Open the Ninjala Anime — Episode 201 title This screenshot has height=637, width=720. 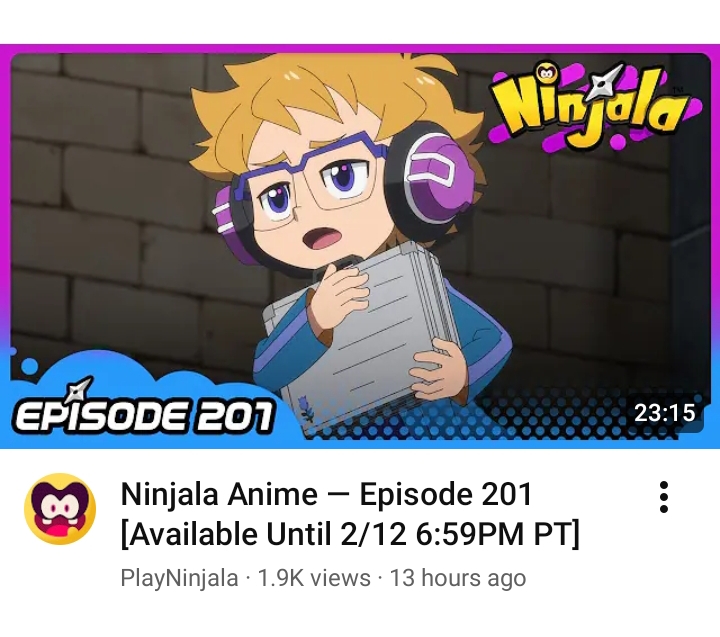click(x=326, y=494)
